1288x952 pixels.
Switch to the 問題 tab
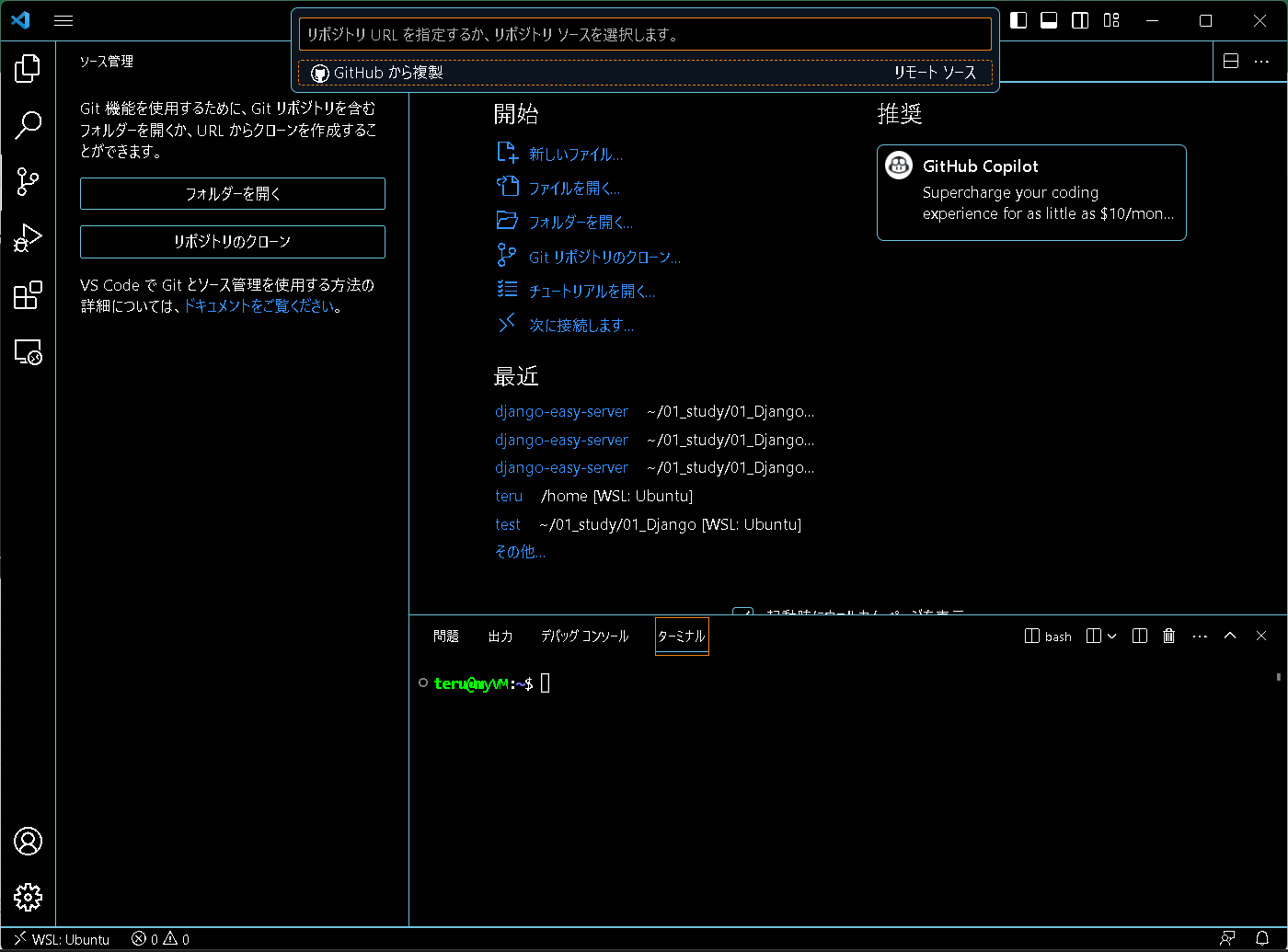tap(446, 636)
